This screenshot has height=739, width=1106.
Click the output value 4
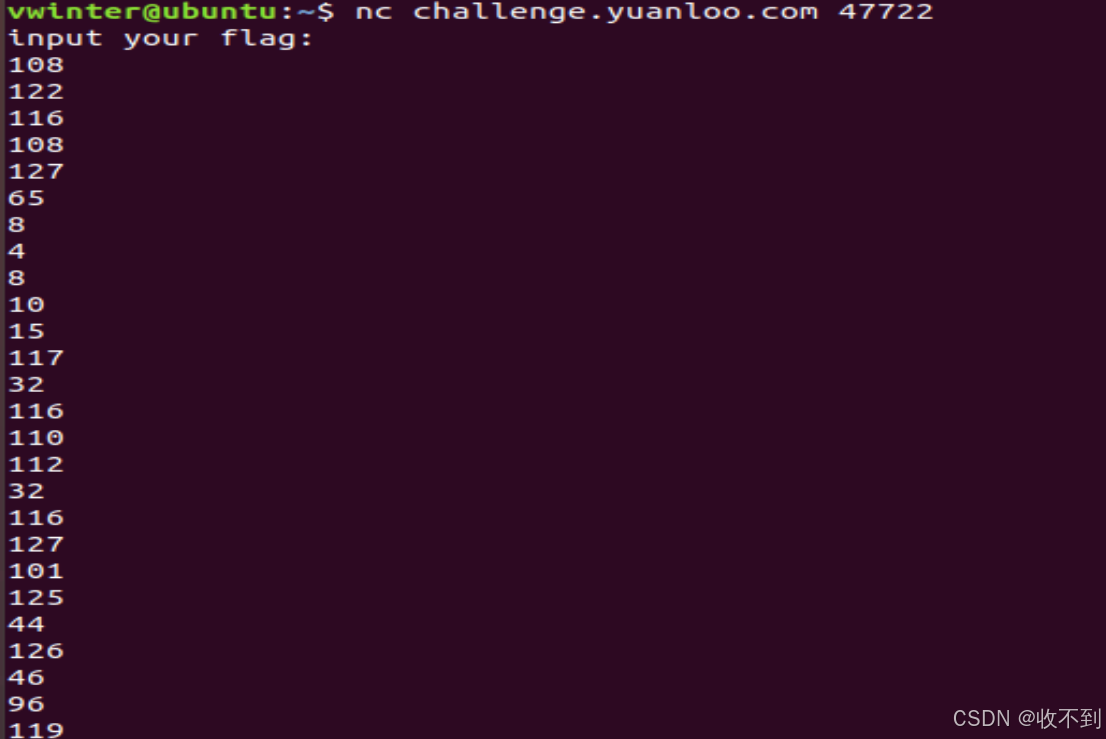(17, 252)
